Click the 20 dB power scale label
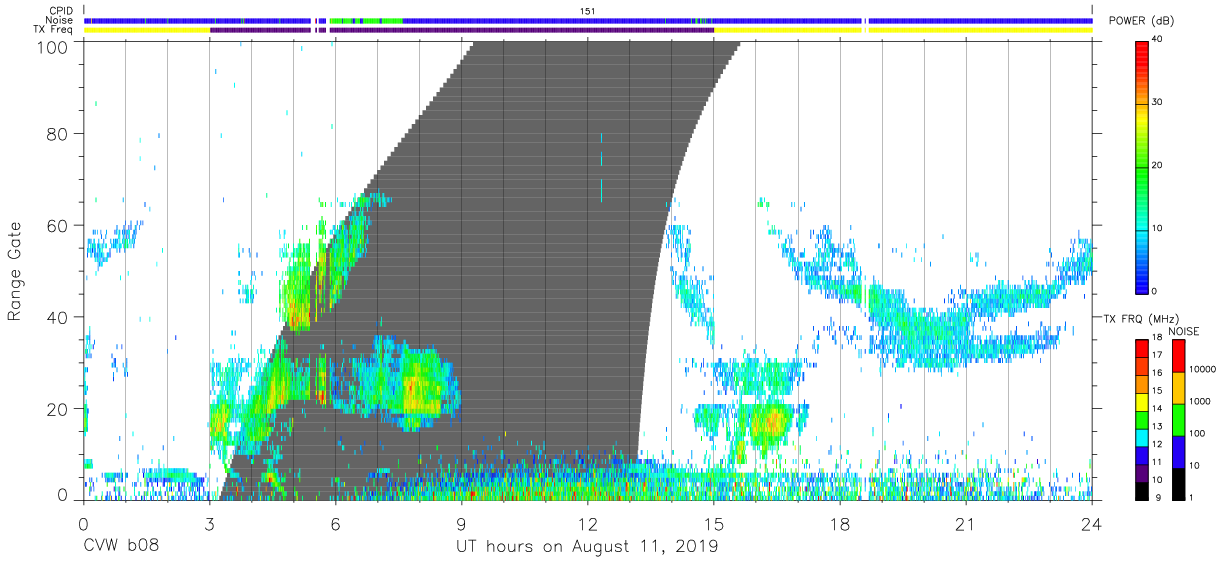1228x567 pixels. (1157, 166)
